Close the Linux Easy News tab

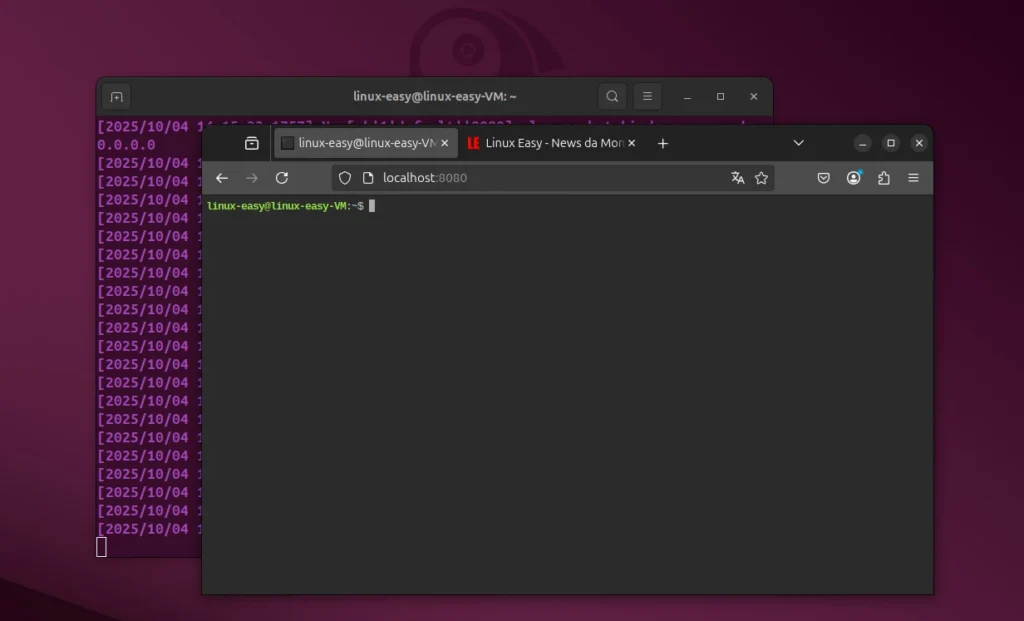(x=632, y=143)
